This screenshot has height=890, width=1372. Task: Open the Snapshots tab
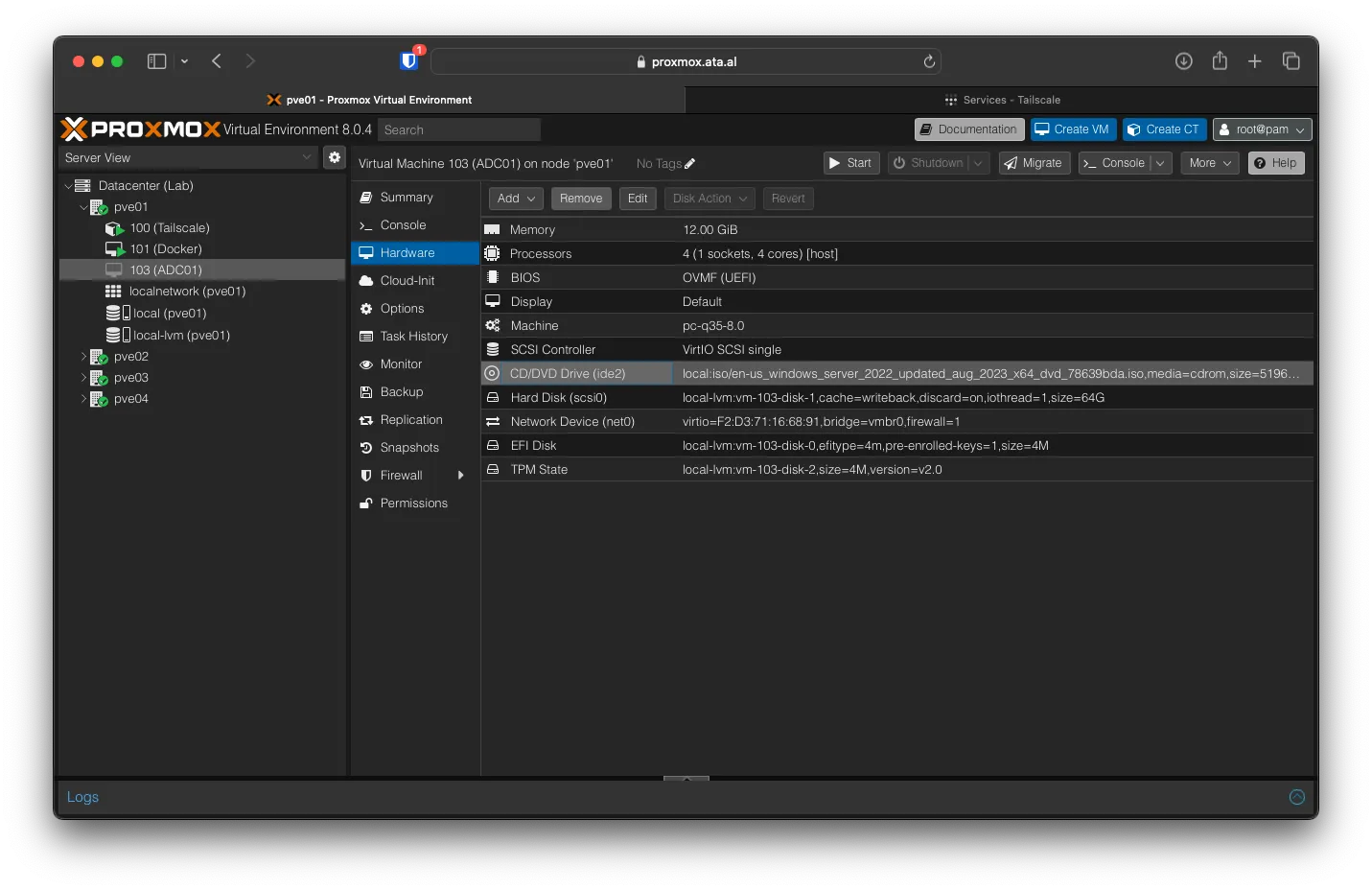click(x=415, y=448)
